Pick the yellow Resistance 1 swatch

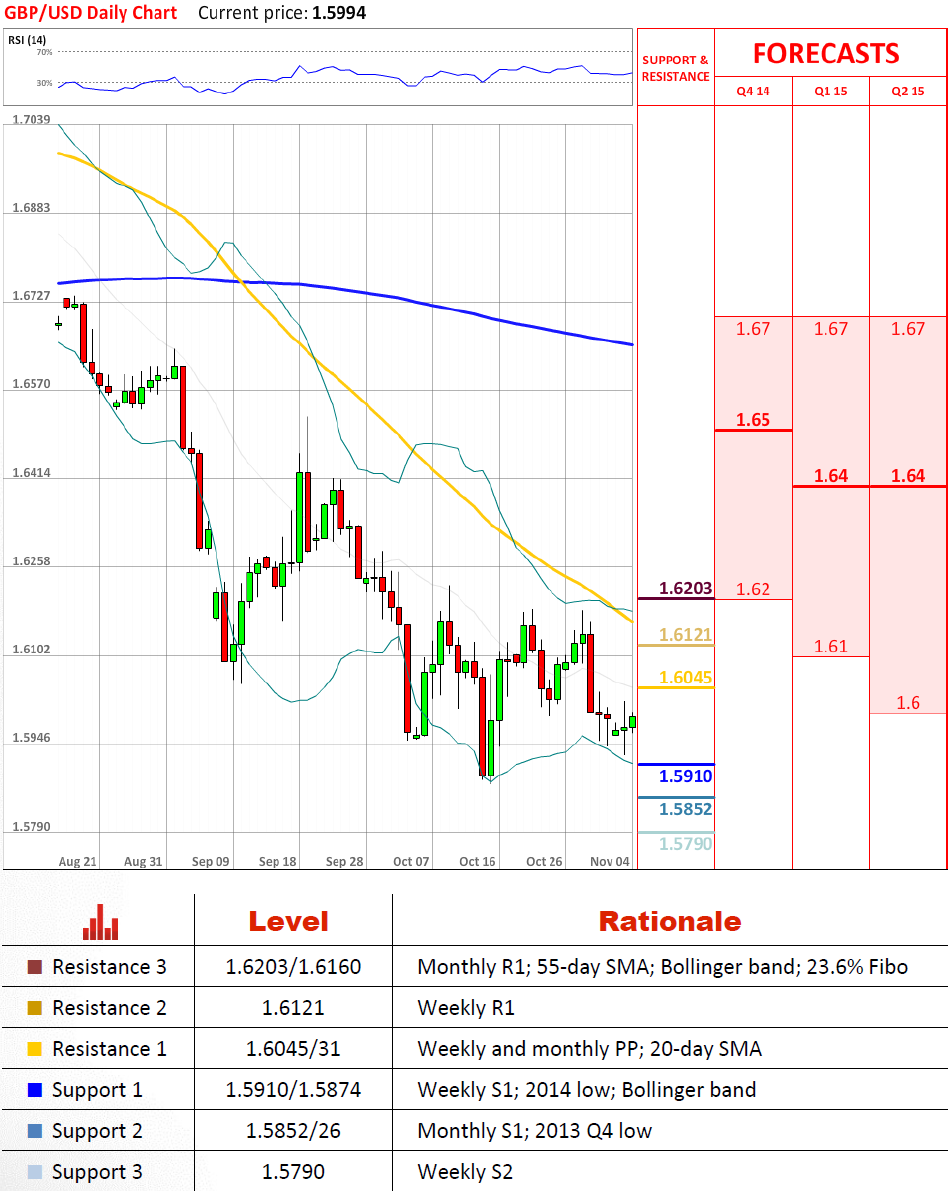coord(35,1049)
